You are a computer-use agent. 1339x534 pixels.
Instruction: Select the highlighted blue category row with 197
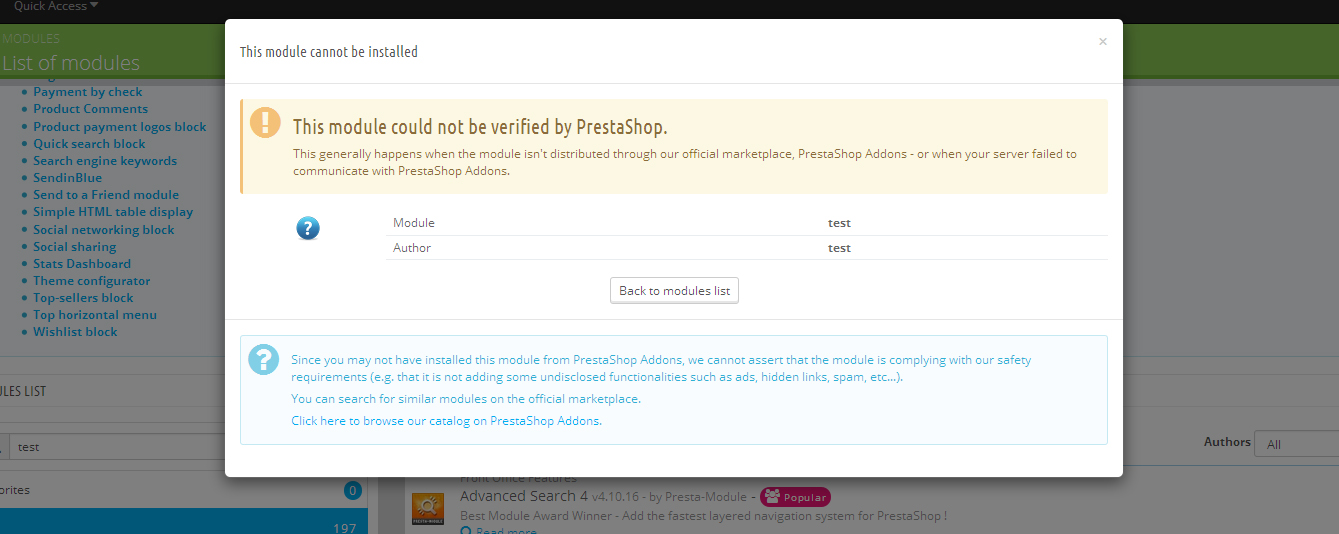[183, 521]
